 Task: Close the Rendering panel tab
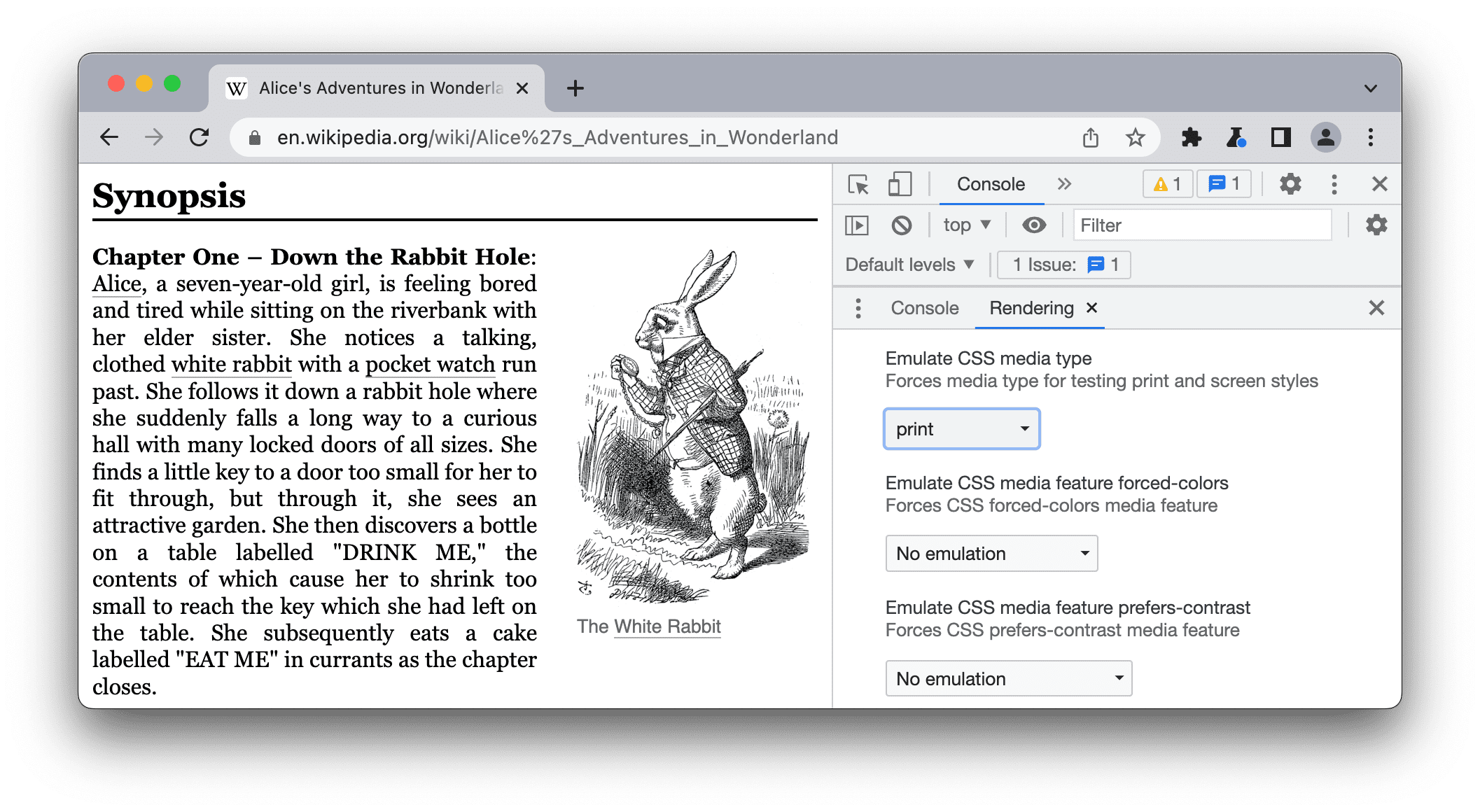pos(1092,307)
